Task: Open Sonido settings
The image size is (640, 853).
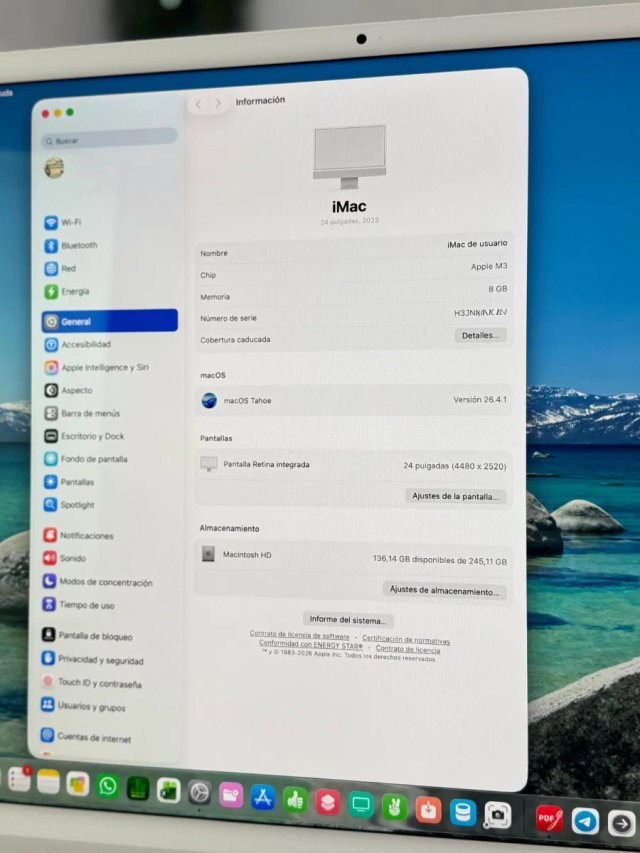Action: point(64,558)
